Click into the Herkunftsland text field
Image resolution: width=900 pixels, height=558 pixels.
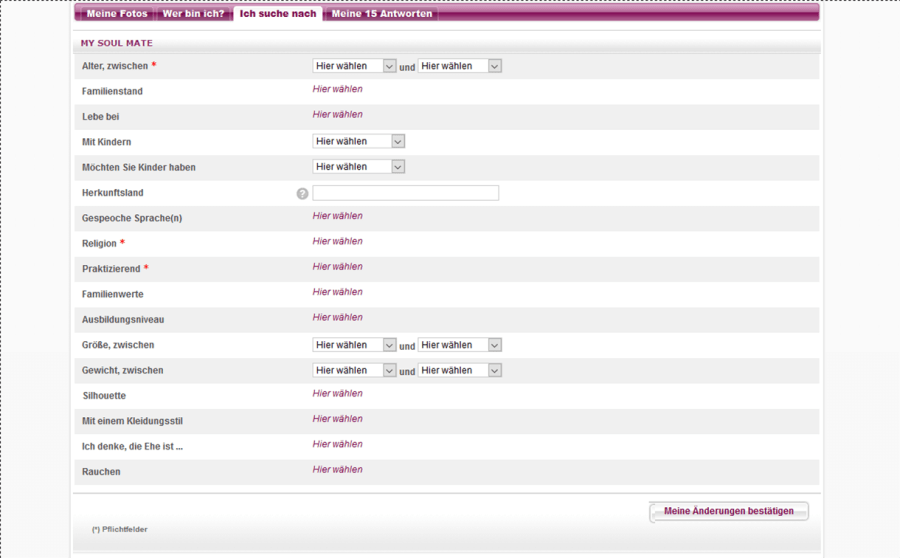pos(406,193)
